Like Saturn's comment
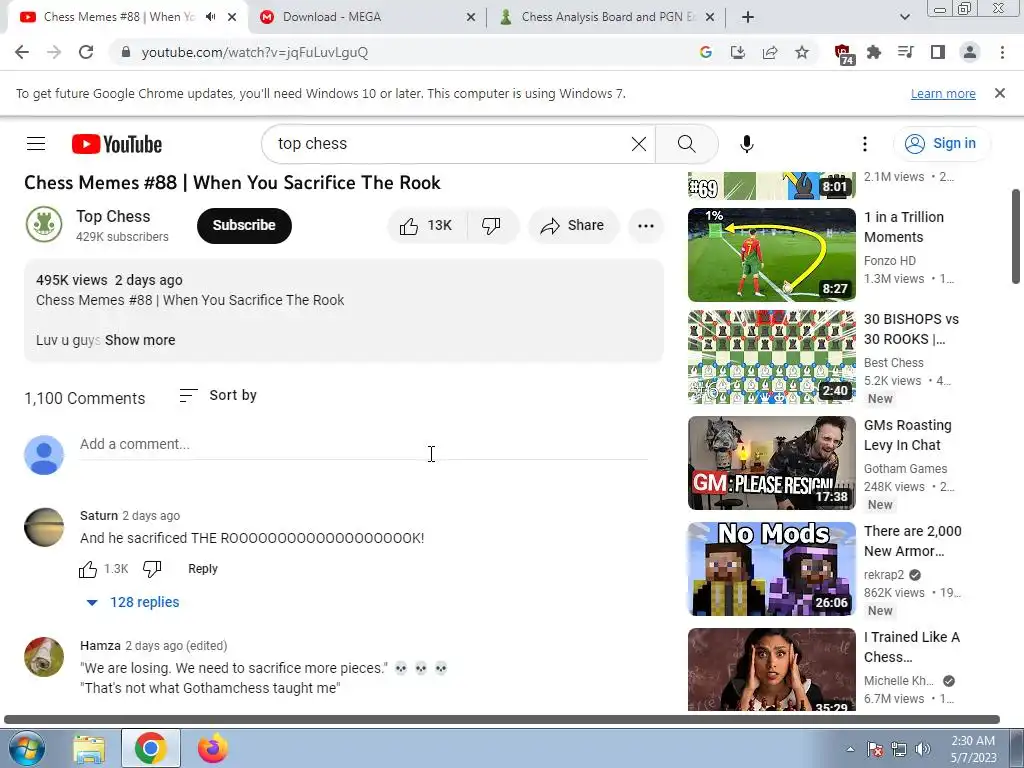 point(88,569)
